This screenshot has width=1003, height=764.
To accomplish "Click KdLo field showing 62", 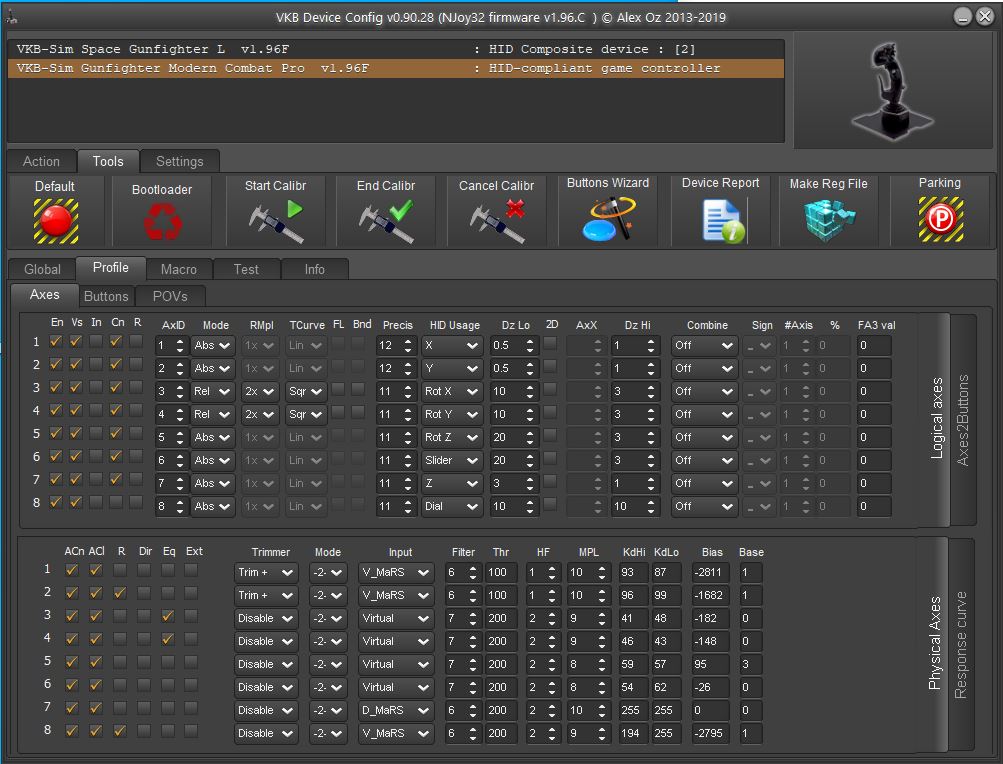I will (x=665, y=687).
